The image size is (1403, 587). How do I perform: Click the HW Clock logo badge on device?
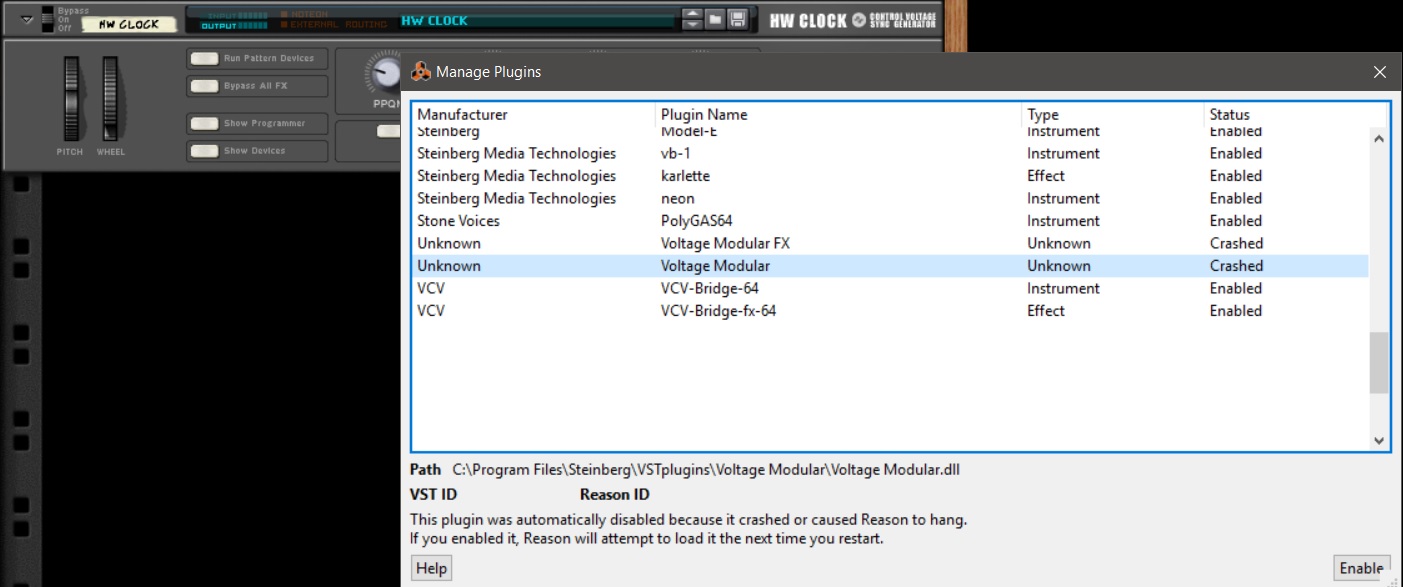852,20
